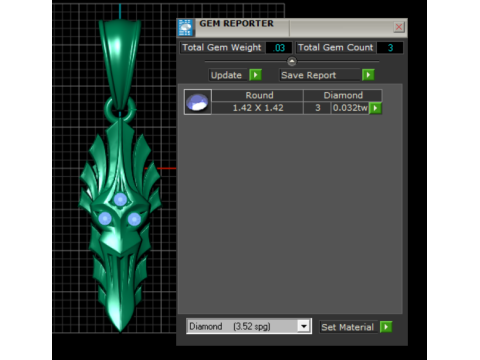Click the Update button
Image resolution: width=480 pixels, height=360 pixels.
[x=229, y=75]
